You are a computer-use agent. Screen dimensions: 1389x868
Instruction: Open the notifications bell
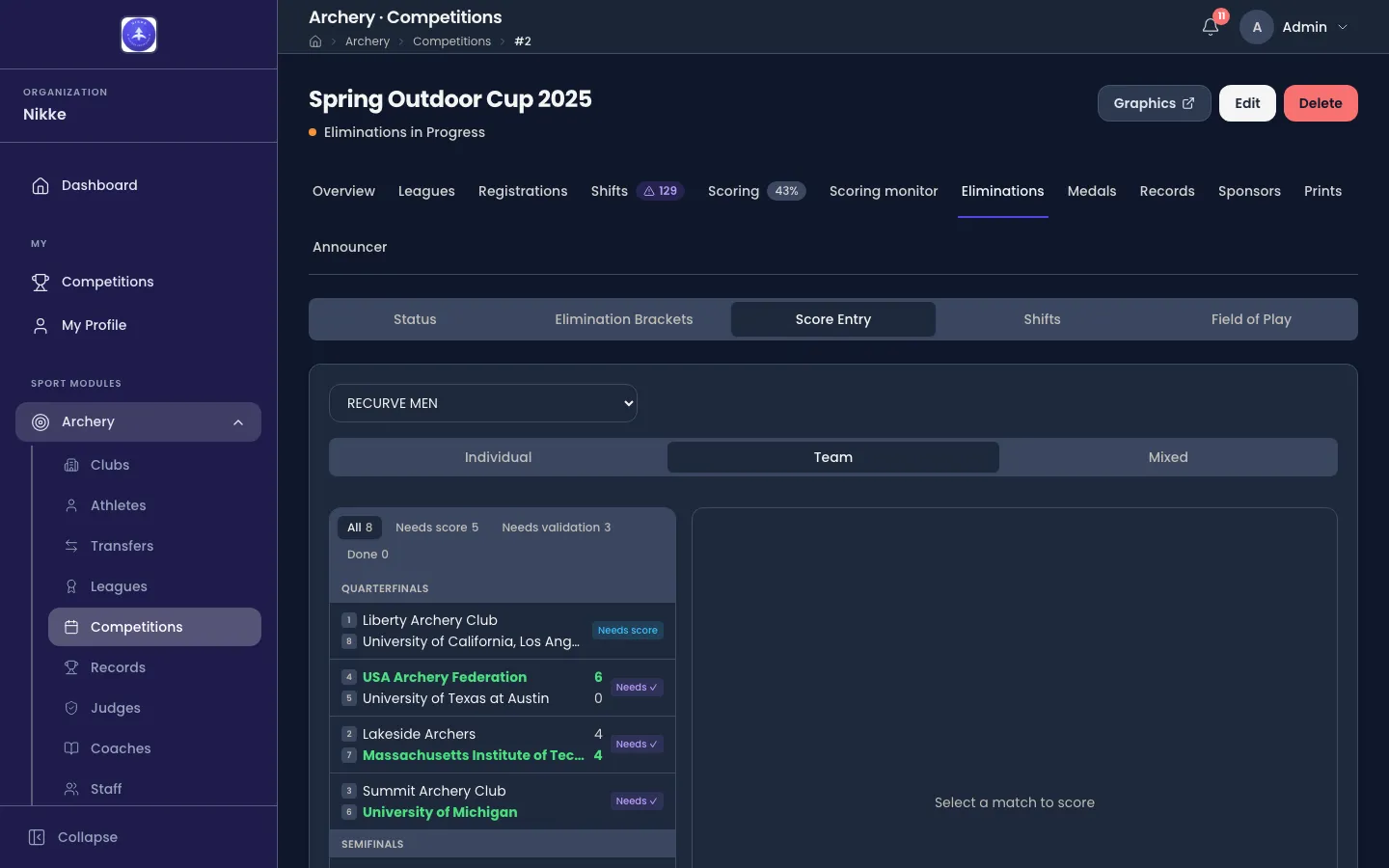coord(1211,27)
